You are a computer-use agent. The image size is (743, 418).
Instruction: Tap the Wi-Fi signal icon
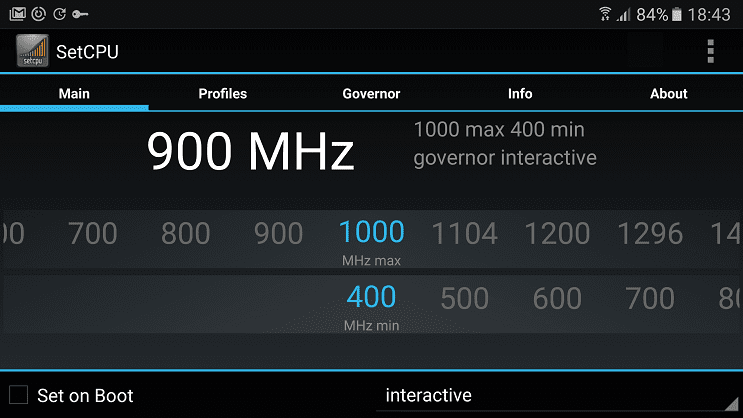tap(605, 14)
